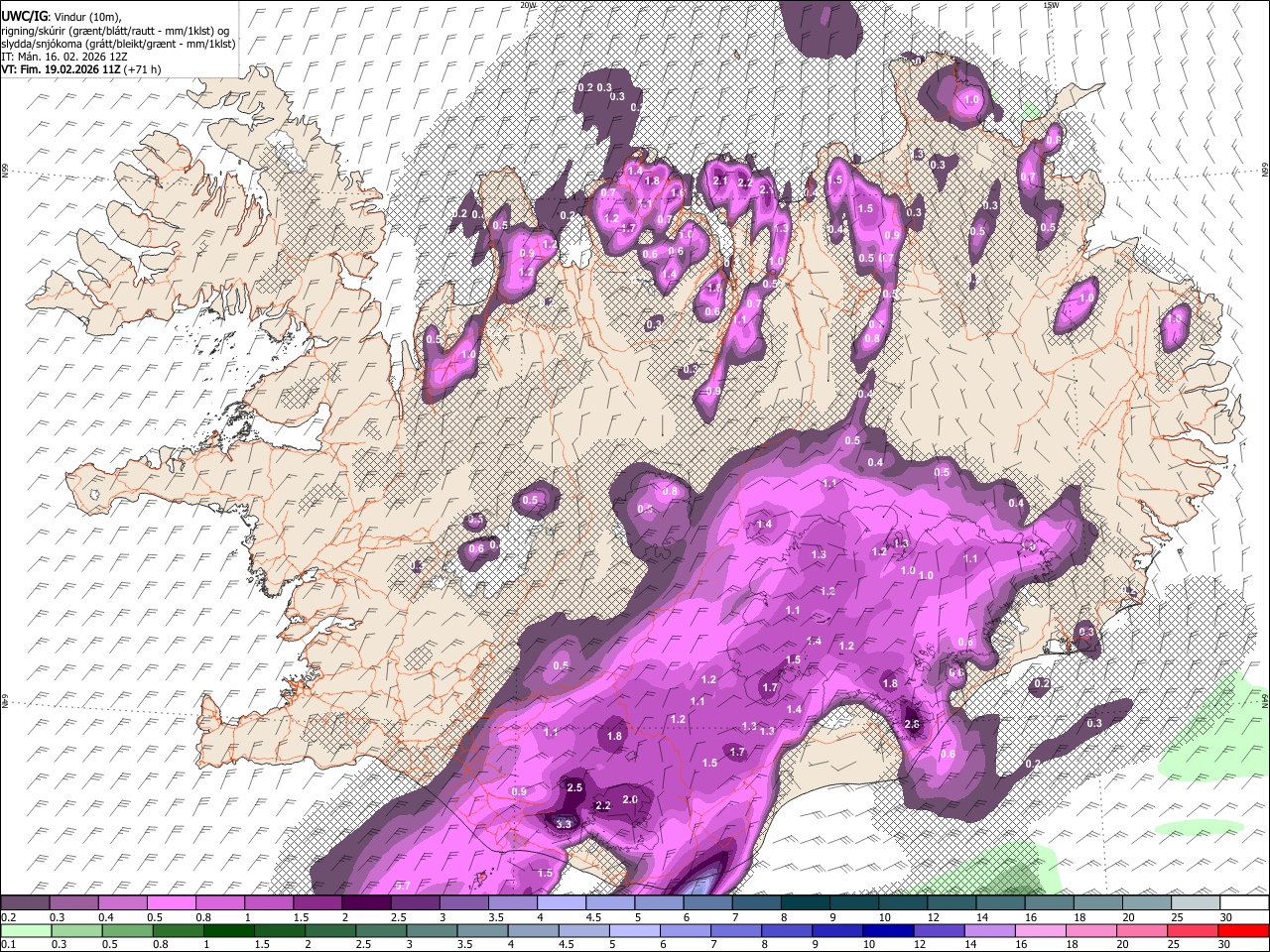Click the '15W' longitude label

pos(1051,5)
